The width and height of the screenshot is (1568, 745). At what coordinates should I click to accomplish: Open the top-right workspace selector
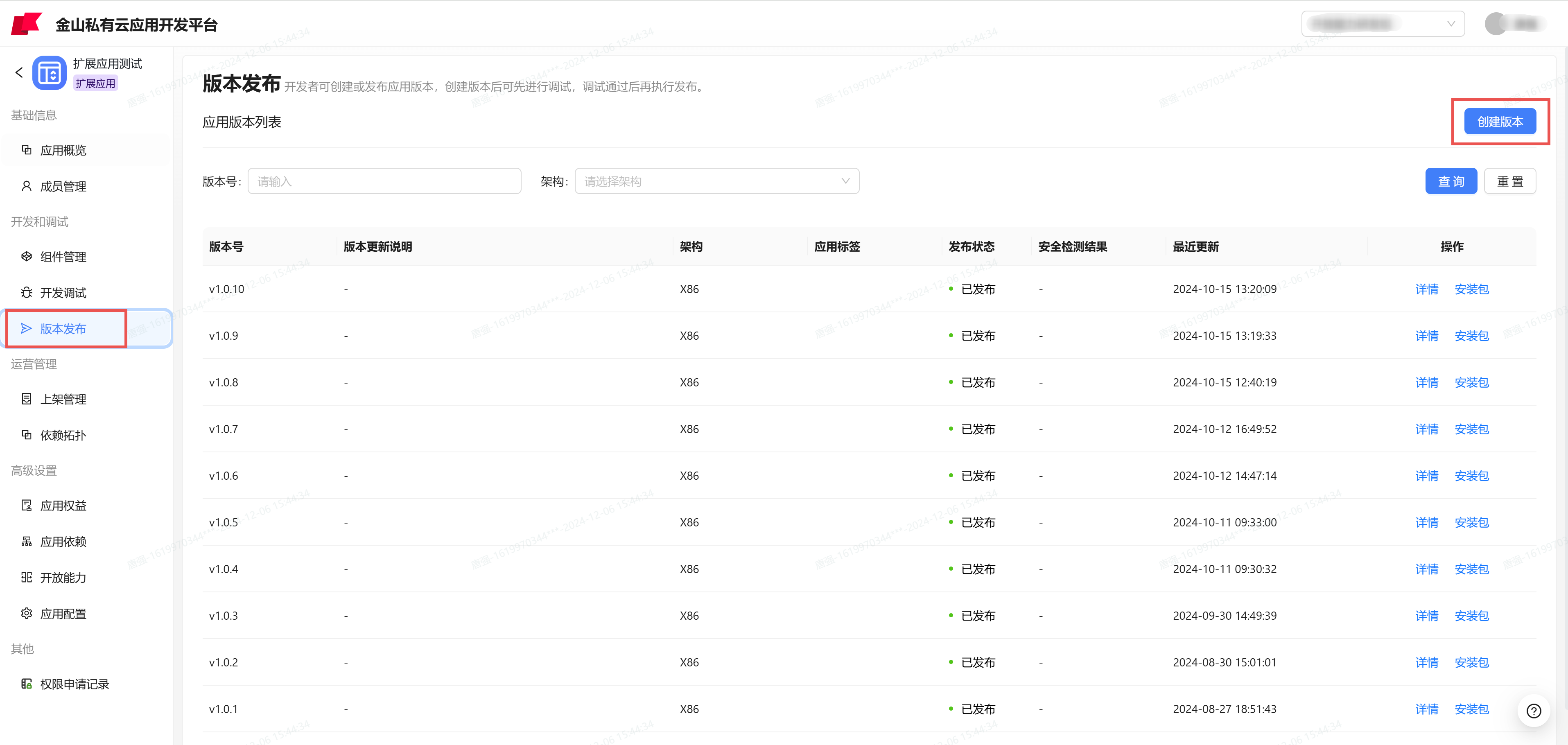pyautogui.click(x=1383, y=23)
